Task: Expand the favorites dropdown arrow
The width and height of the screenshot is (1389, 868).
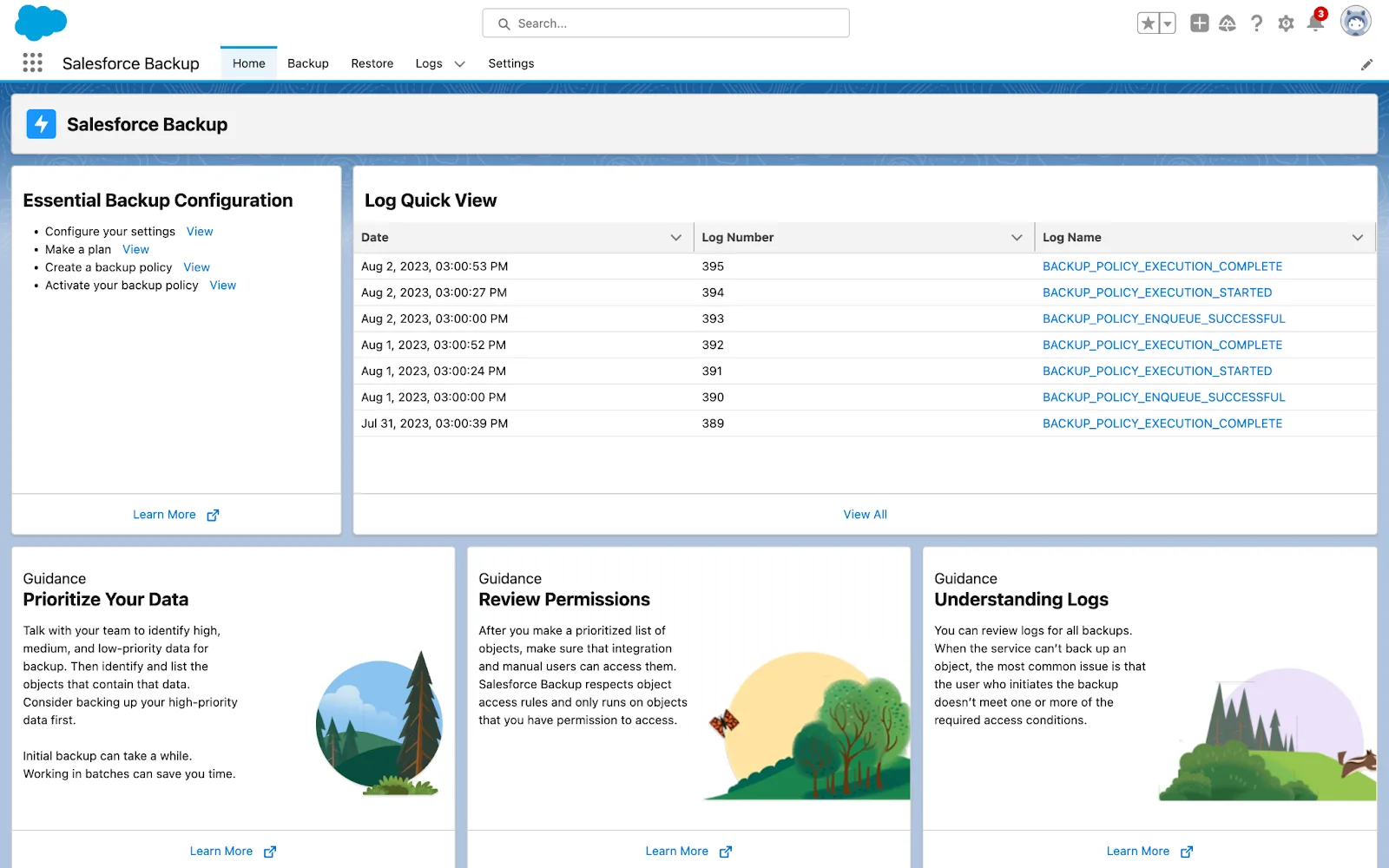Action: click(1166, 23)
